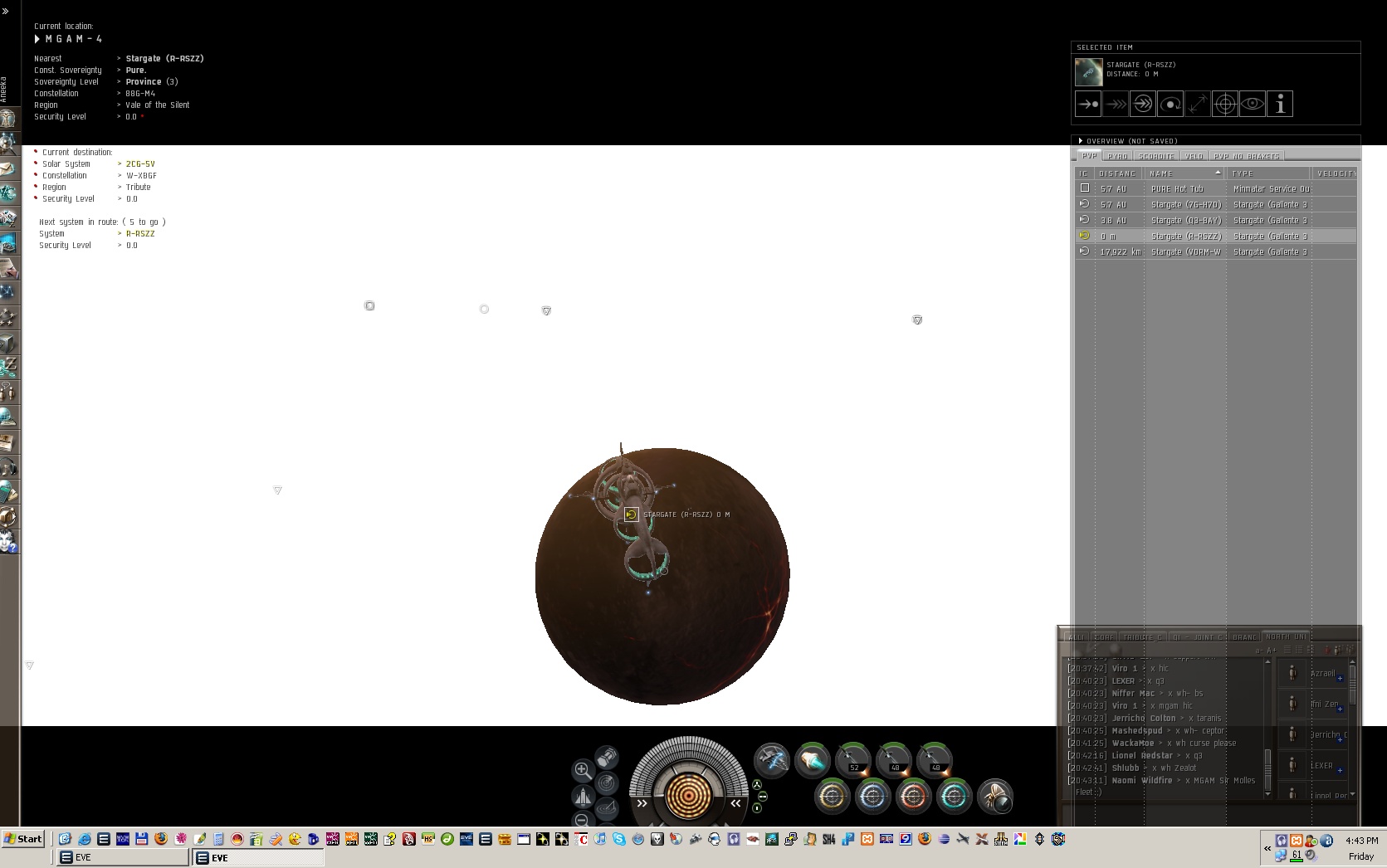
Task: Activate the first high-slot ship module
Action: click(771, 760)
